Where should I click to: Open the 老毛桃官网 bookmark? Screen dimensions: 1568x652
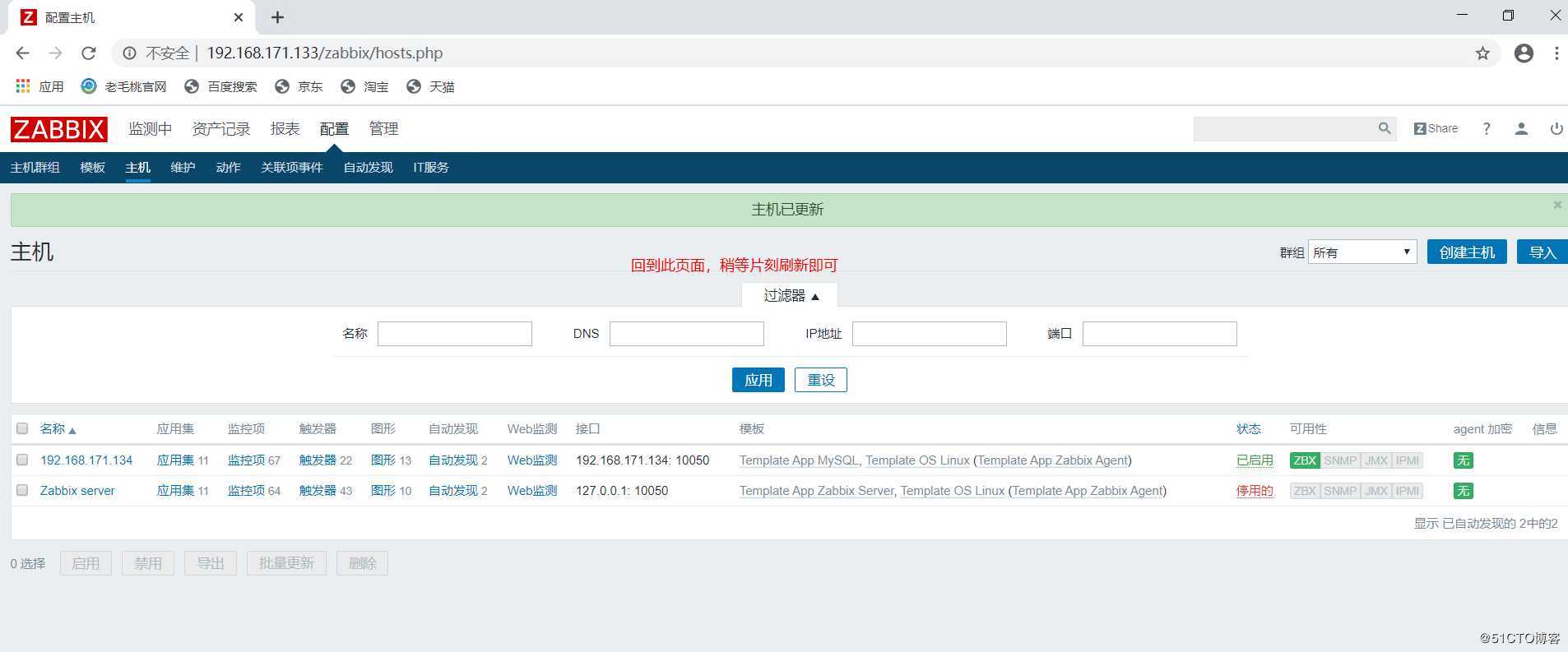[124, 86]
